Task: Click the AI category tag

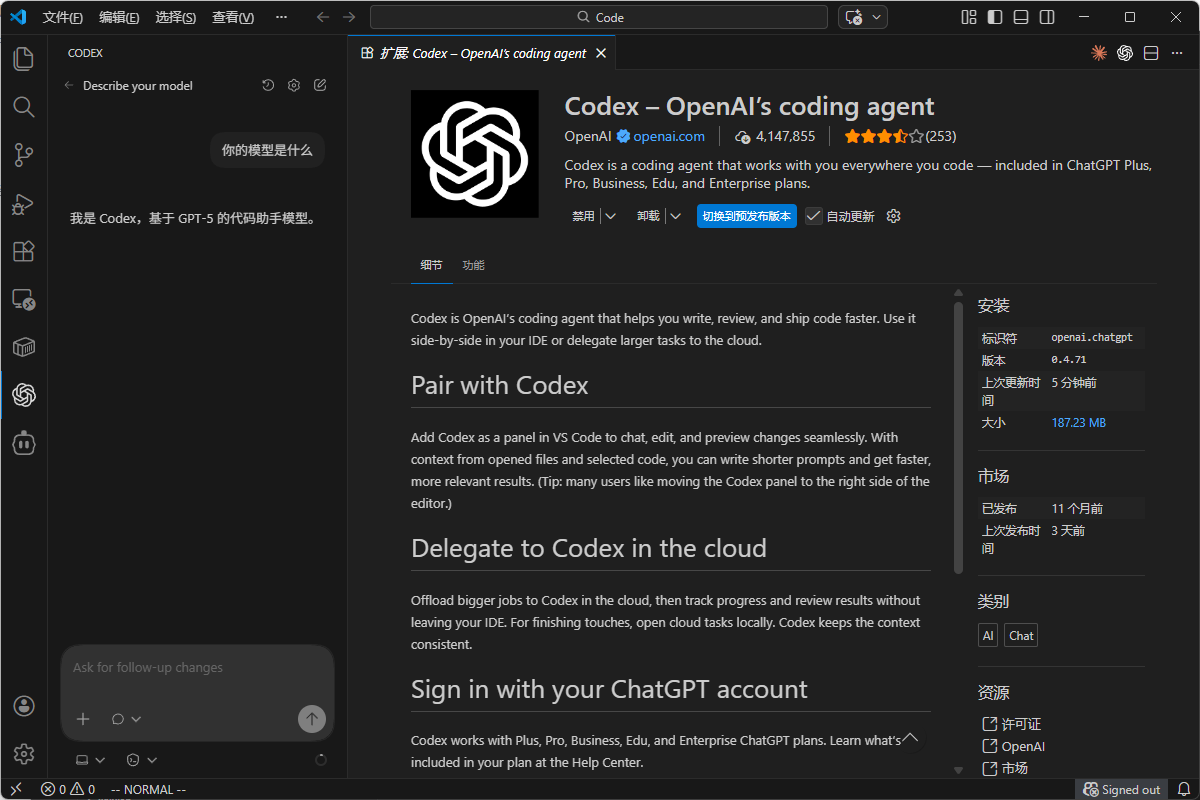Action: point(988,635)
